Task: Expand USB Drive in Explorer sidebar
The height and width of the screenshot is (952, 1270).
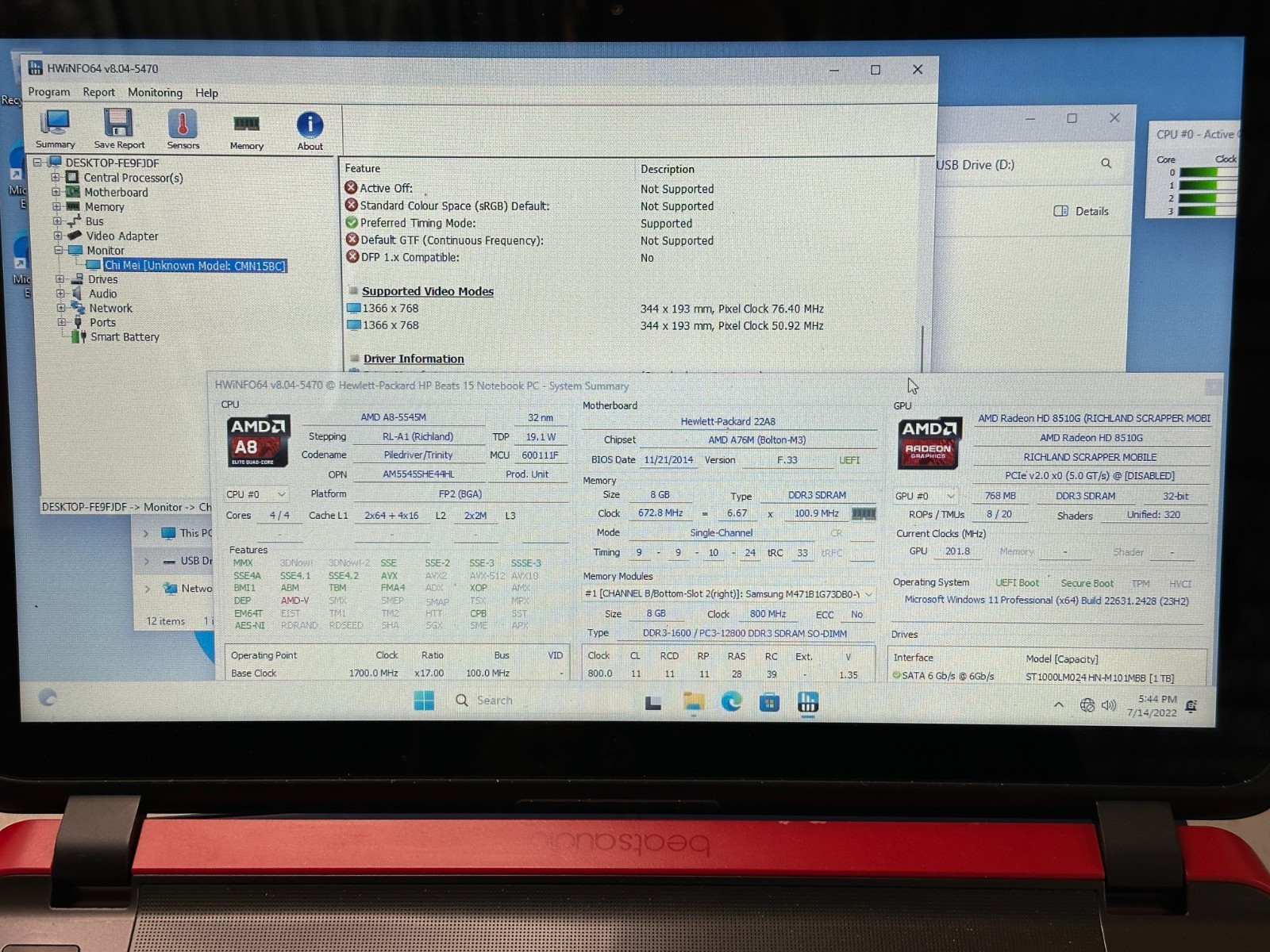Action: coord(146,561)
